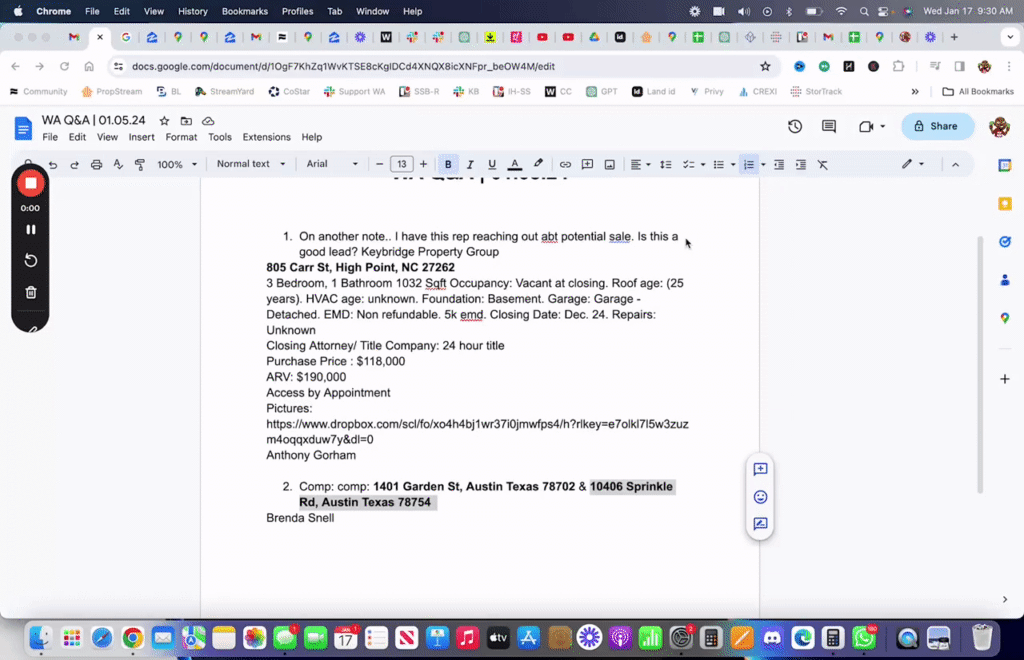The width and height of the screenshot is (1024, 660).
Task: Move the document to a folder
Action: point(186,121)
